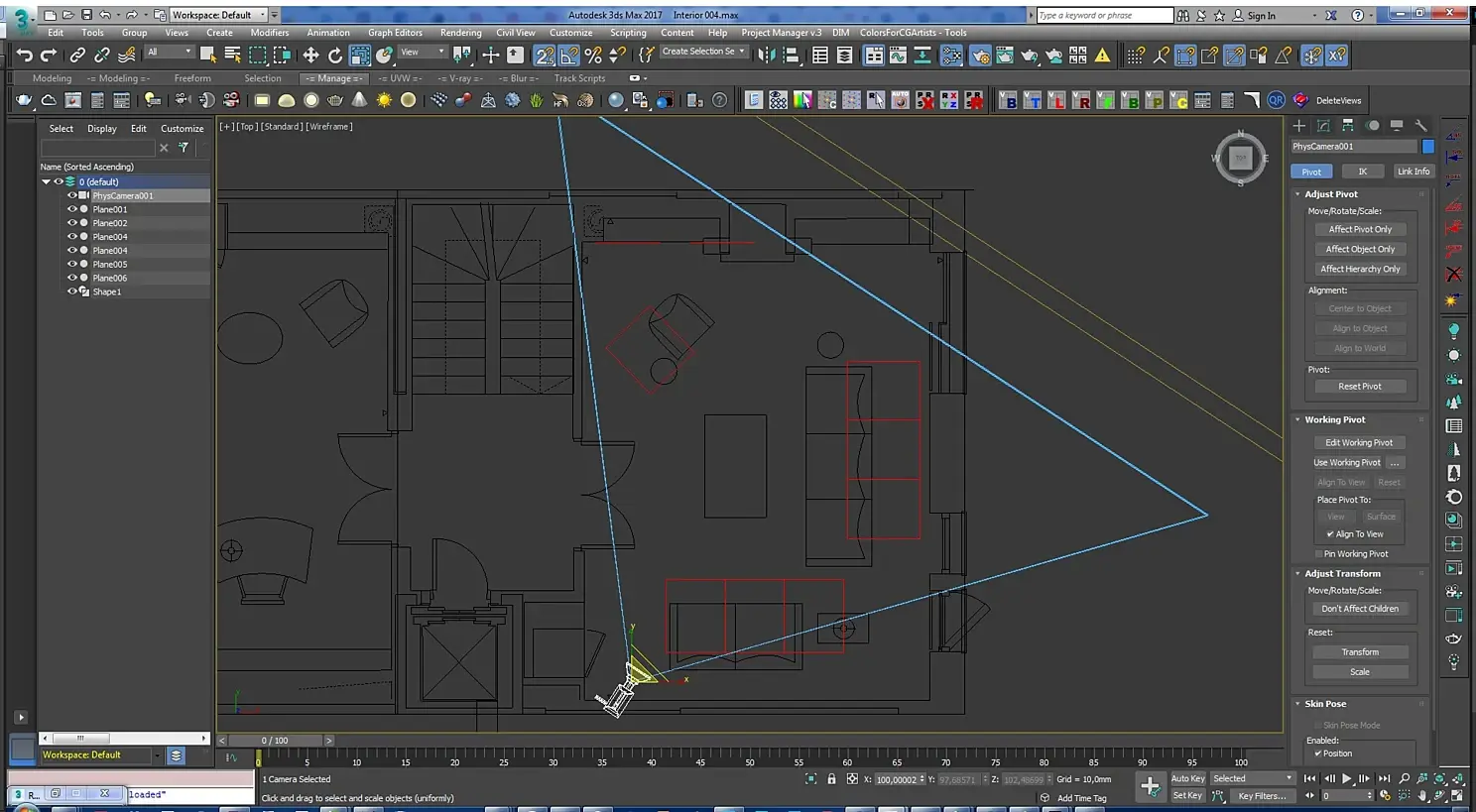
Task: Switch to the Freeform ribbon tab
Action: point(192,78)
